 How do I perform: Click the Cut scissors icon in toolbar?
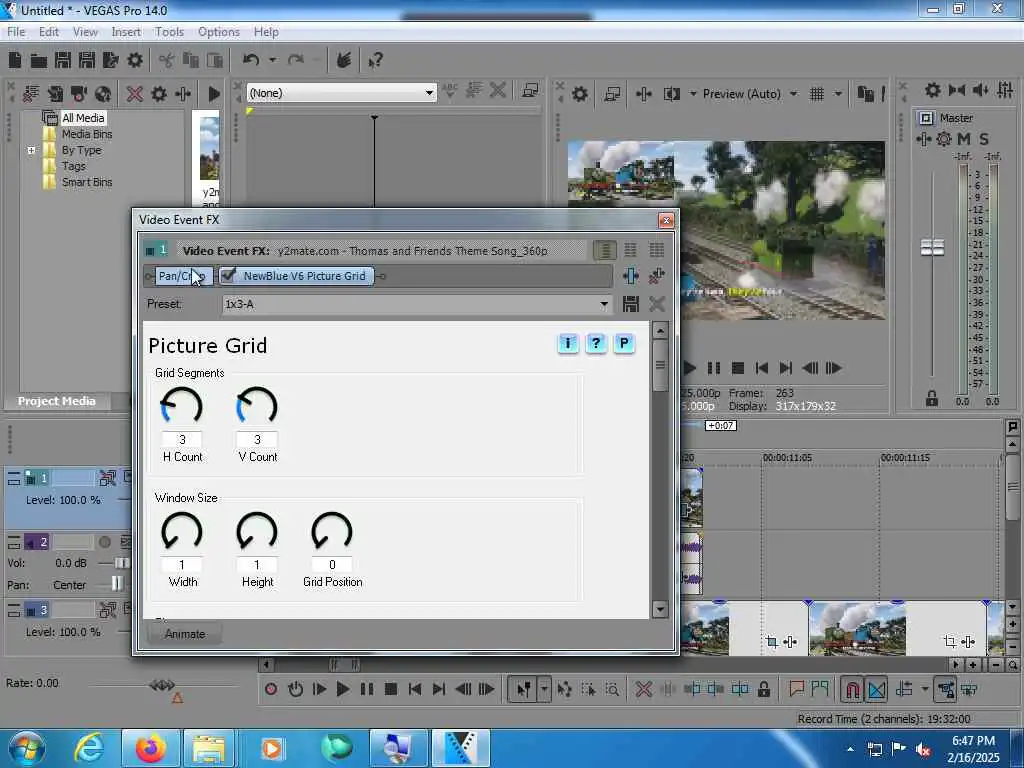pyautogui.click(x=167, y=61)
